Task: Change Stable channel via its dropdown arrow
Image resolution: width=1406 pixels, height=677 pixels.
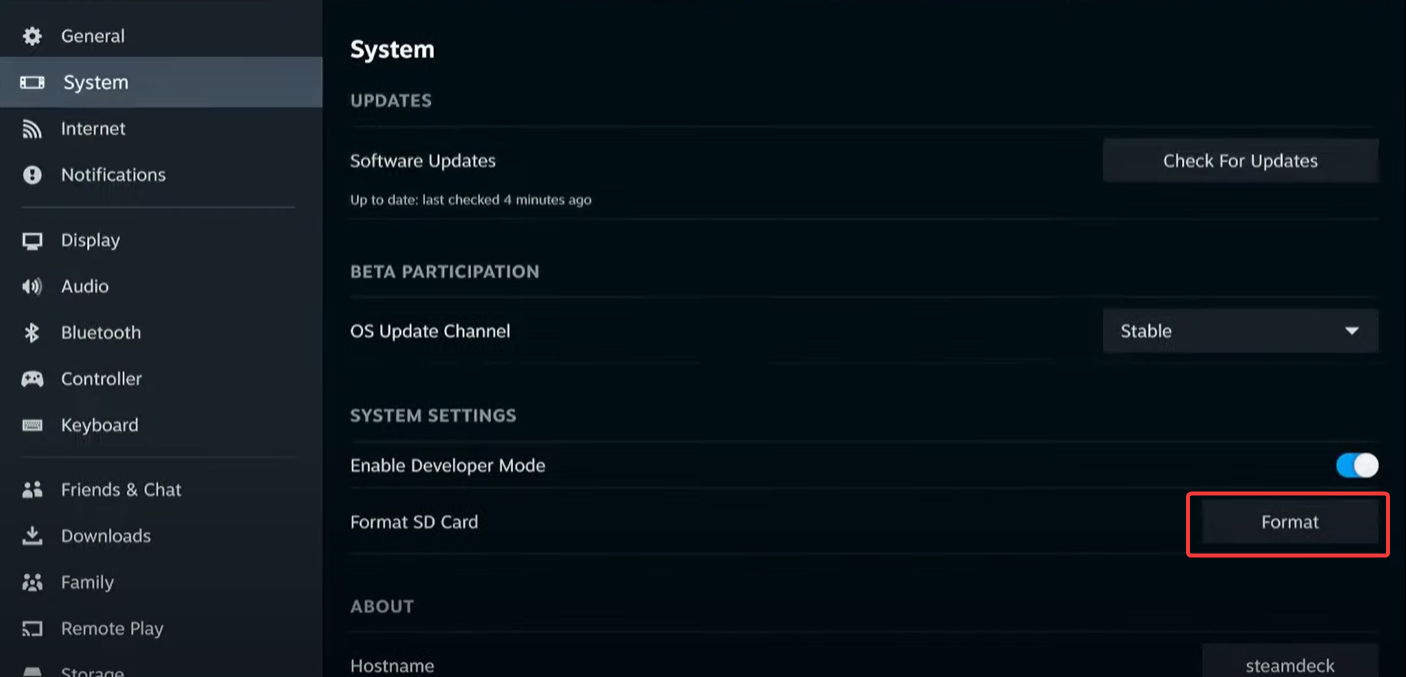Action: (1352, 331)
